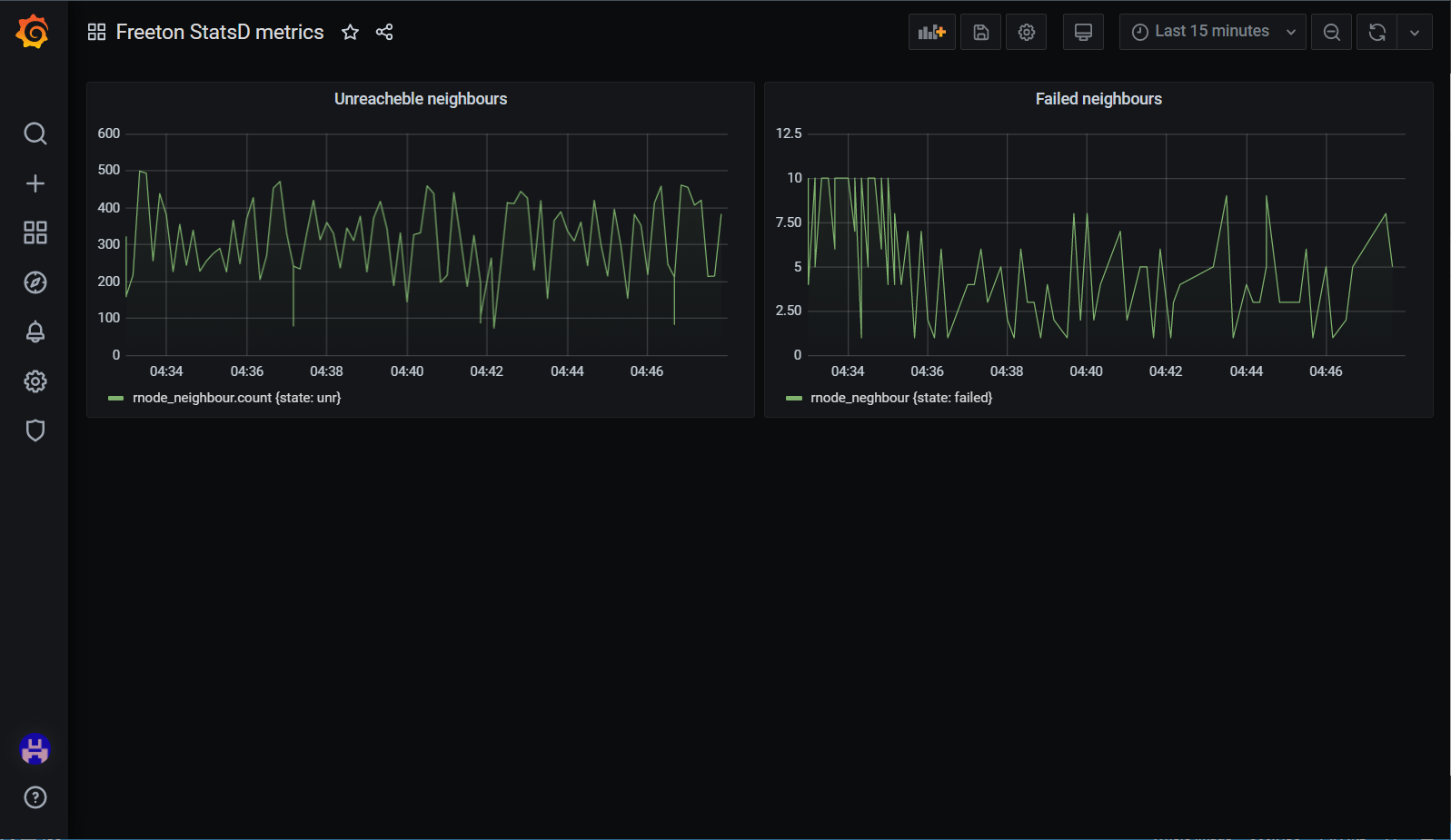Click inside the Unreacheble neighbours graph area
This screenshot has height=840, width=1451.
(x=425, y=244)
